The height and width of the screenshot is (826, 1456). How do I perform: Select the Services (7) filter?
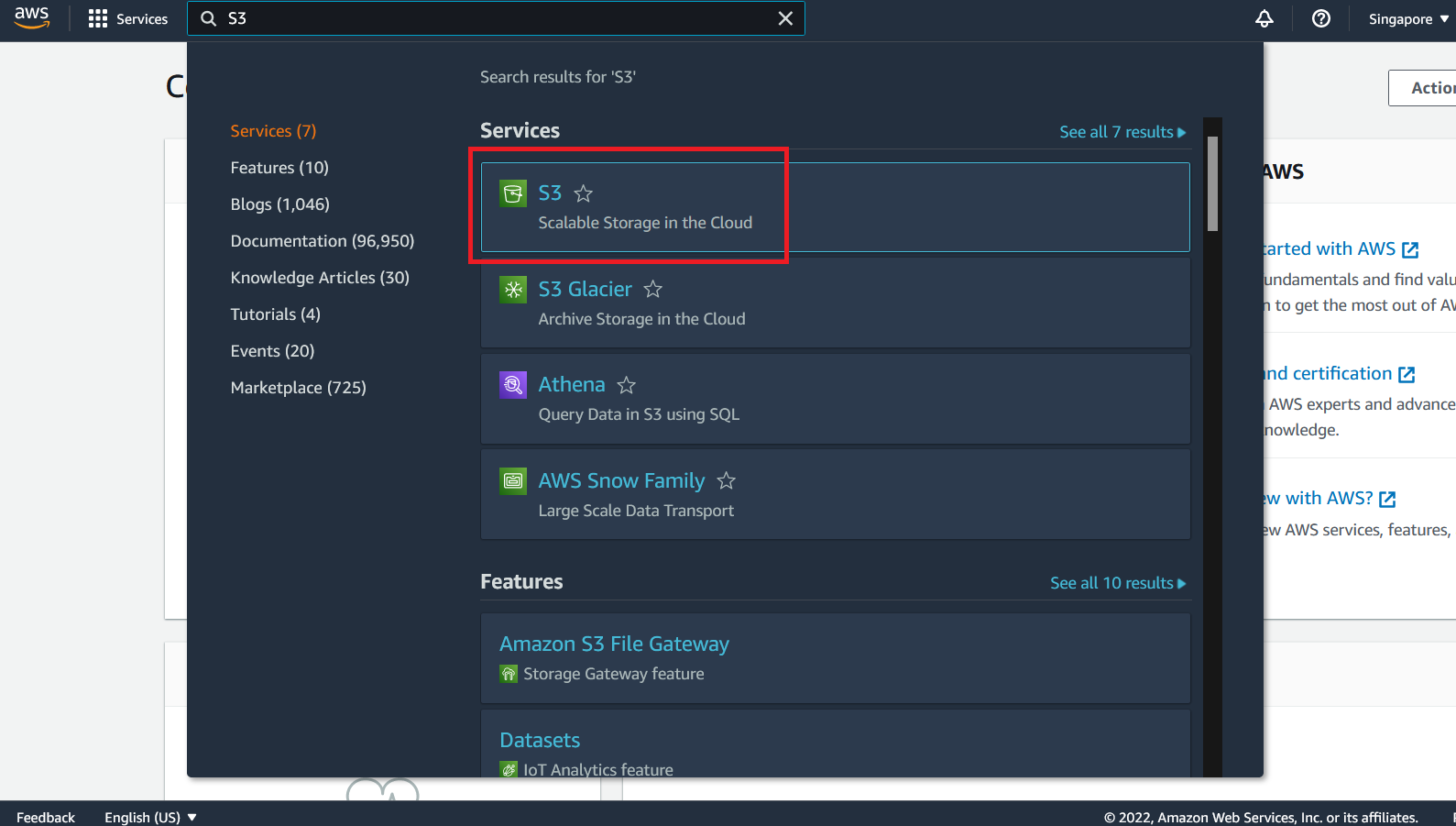pyautogui.click(x=273, y=131)
